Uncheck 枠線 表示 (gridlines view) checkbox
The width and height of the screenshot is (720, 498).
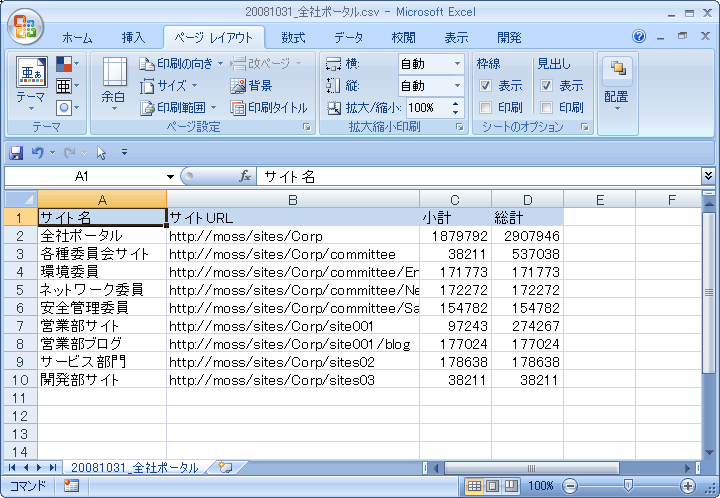[x=486, y=86]
